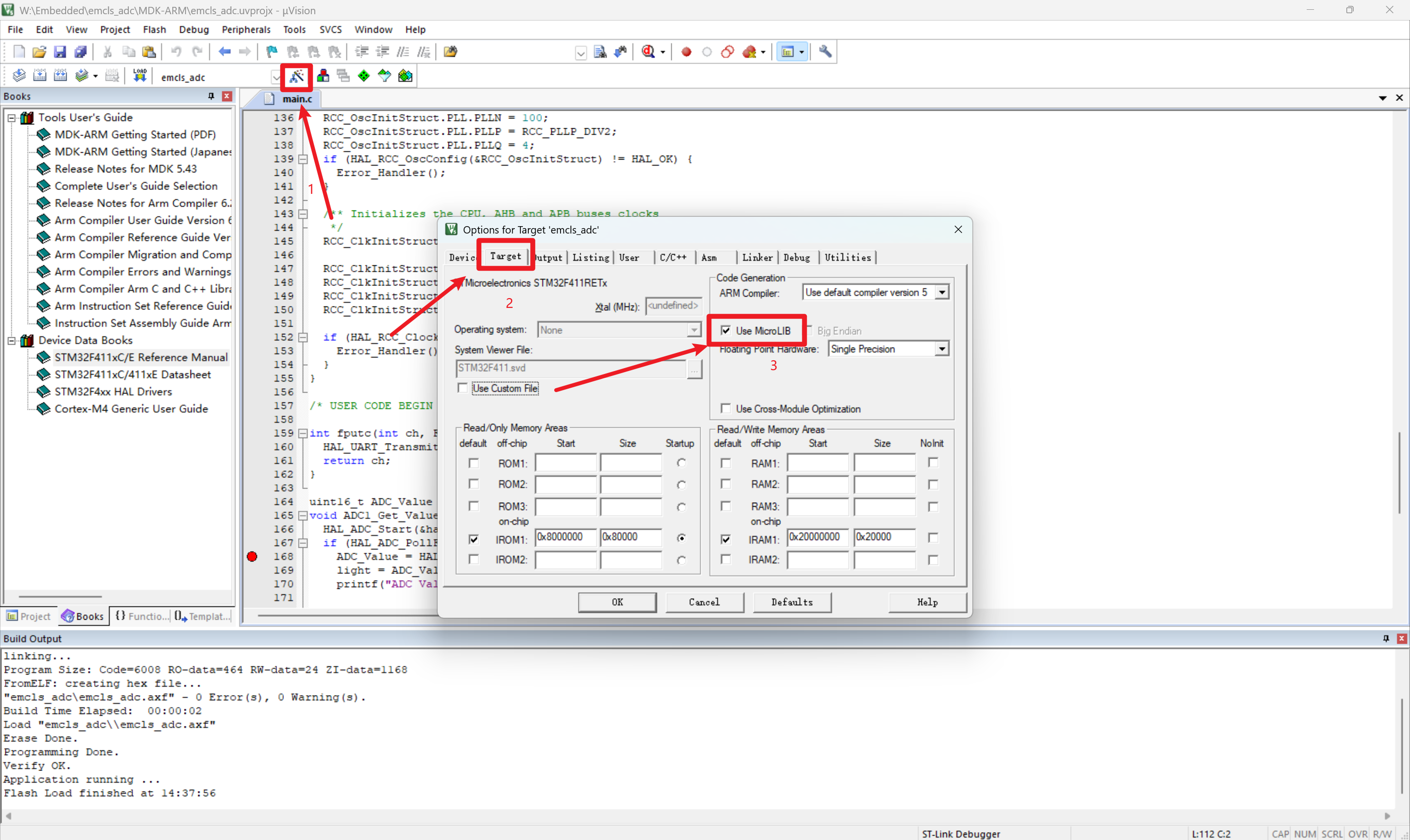Navigate backwards with the blue left arrow
Screen dimensions: 1410x840
pyautogui.click(x=224, y=52)
